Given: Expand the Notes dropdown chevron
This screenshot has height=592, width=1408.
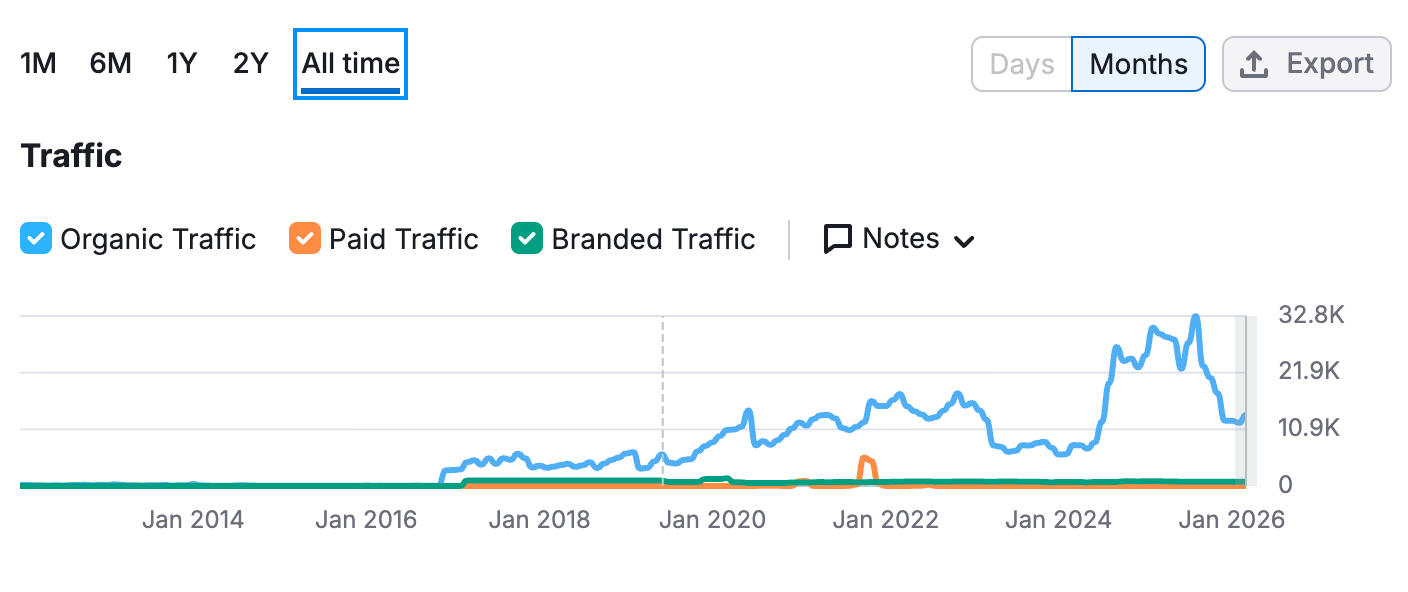Looking at the screenshot, I should tap(964, 241).
